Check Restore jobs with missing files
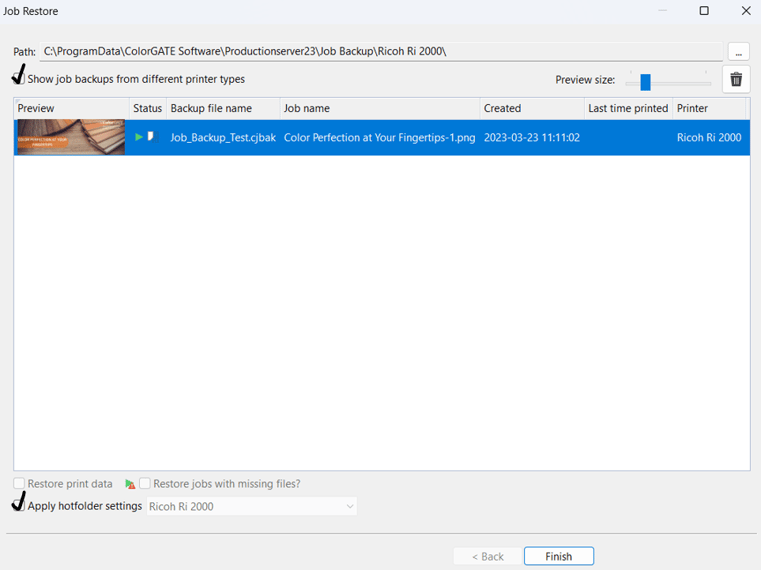The image size is (761, 570). click(x=145, y=484)
